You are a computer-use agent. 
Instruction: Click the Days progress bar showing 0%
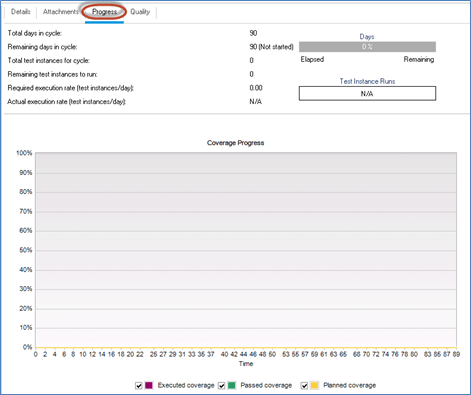click(367, 47)
